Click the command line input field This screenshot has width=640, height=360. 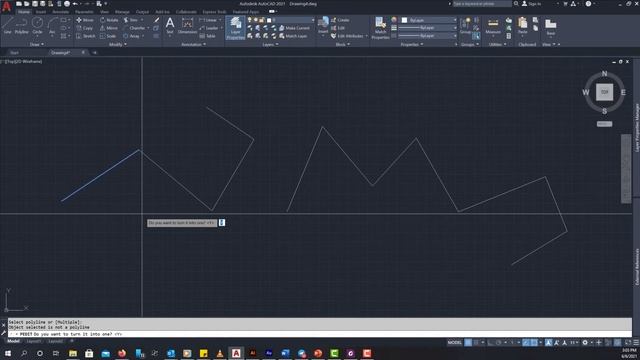tap(320, 334)
